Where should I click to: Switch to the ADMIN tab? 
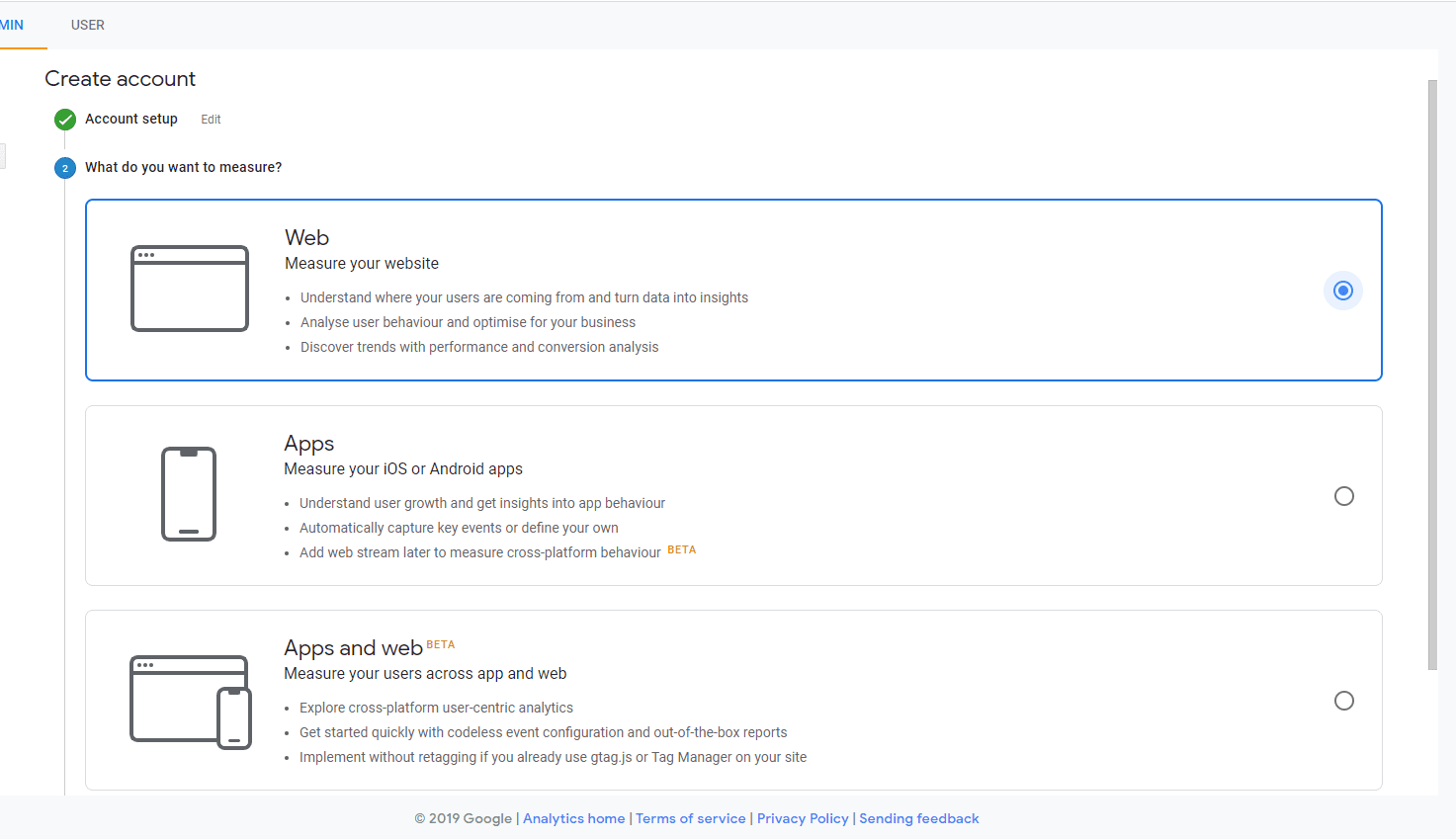click(x=12, y=25)
